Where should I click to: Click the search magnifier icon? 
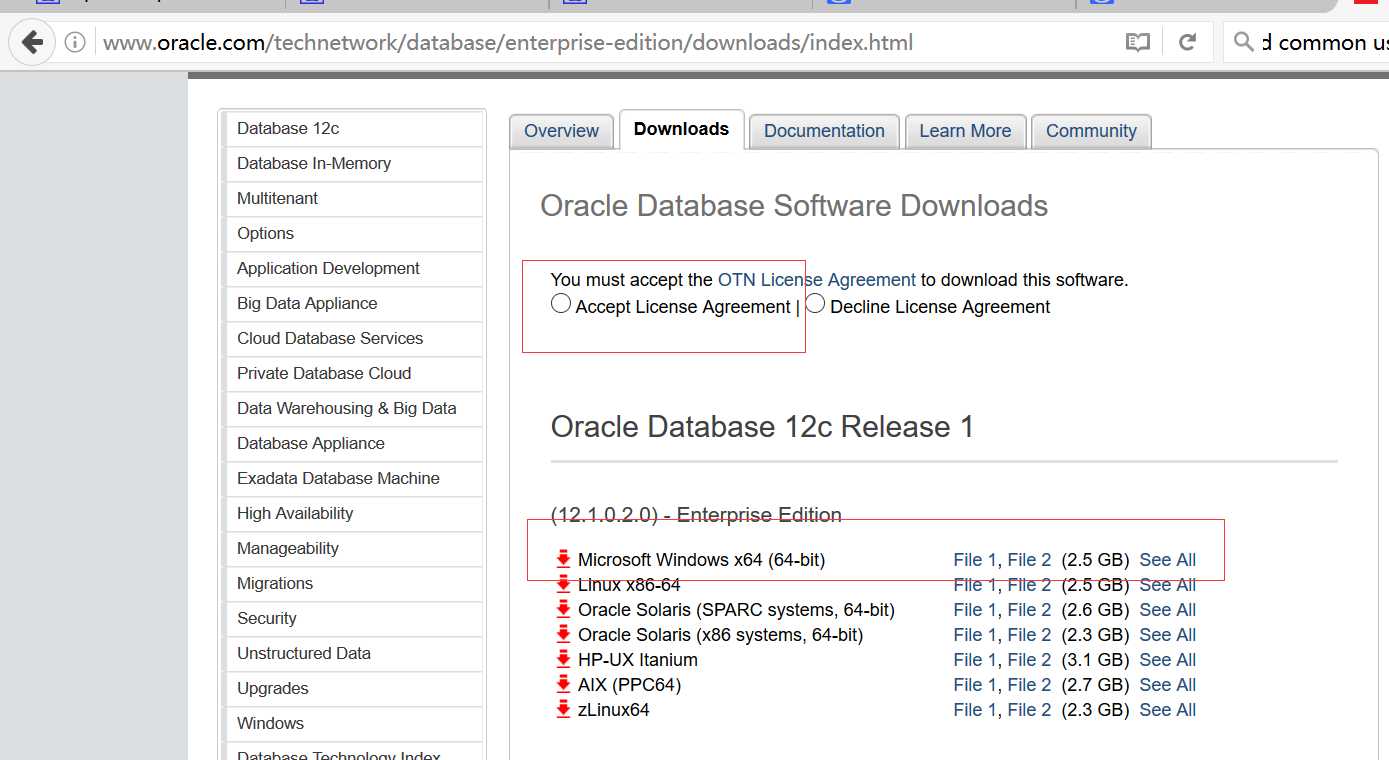point(1244,43)
